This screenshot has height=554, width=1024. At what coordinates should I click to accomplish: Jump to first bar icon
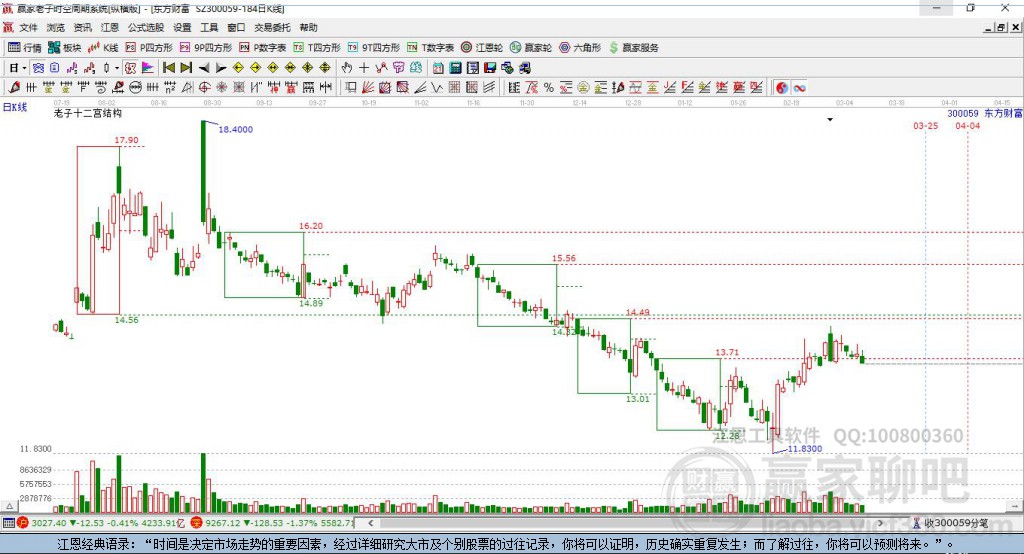click(x=169, y=68)
